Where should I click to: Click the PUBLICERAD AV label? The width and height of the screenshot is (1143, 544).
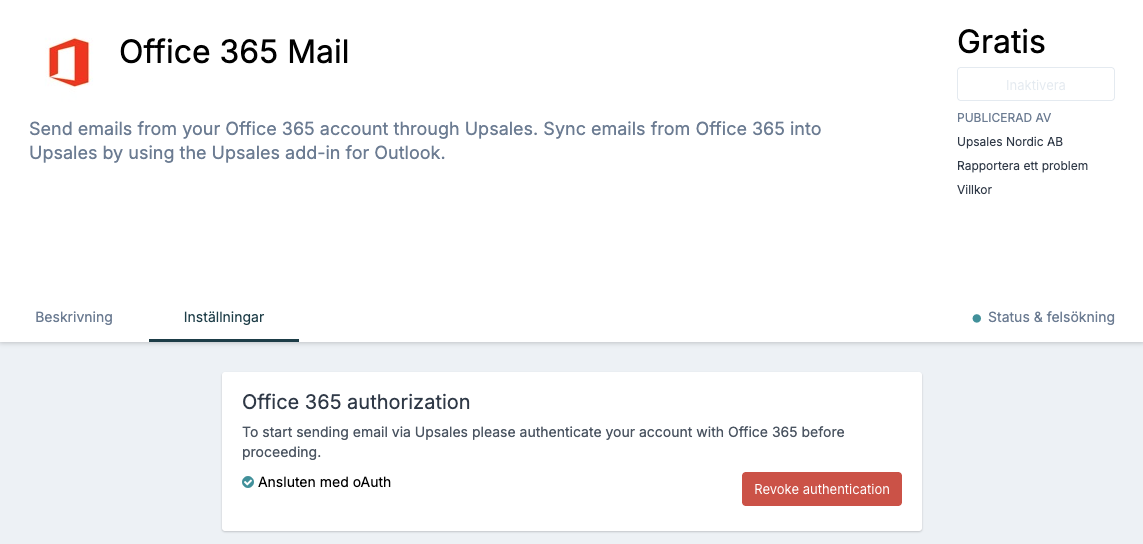[x=1004, y=117]
